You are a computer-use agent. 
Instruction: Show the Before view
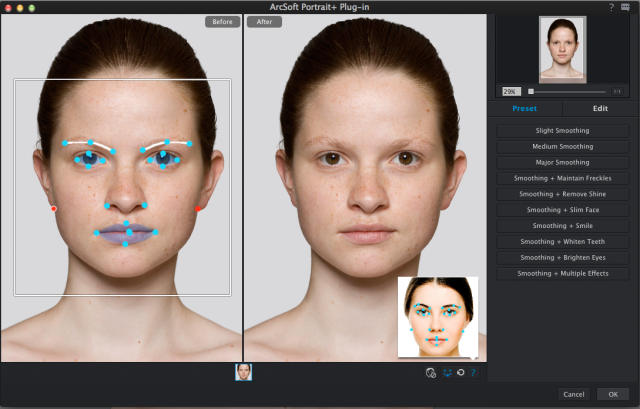(222, 22)
